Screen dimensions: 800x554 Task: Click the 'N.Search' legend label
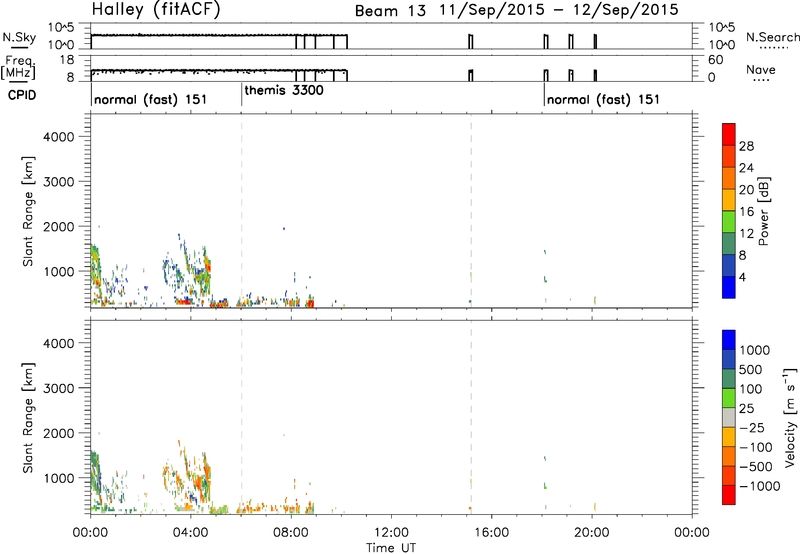(773, 37)
